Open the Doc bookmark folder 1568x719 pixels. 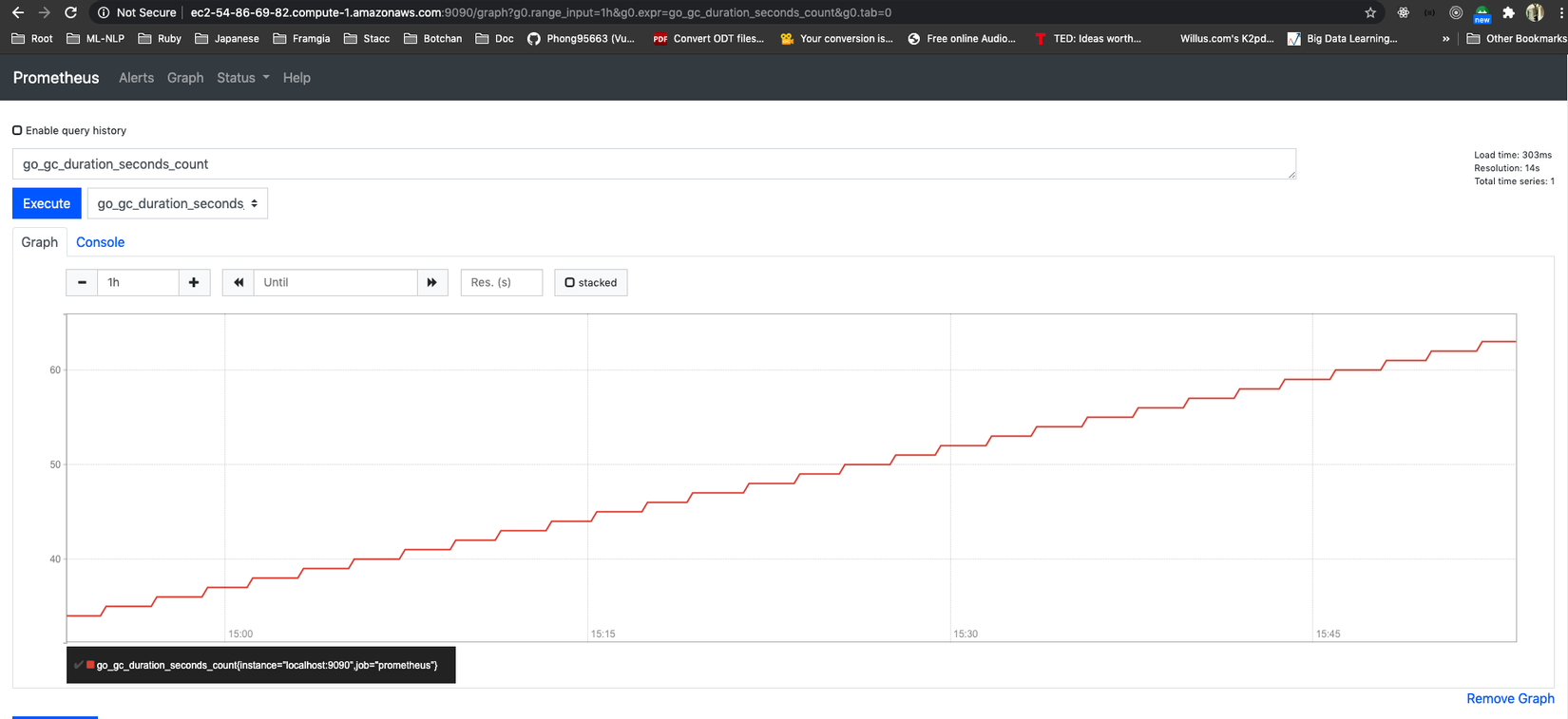click(494, 39)
